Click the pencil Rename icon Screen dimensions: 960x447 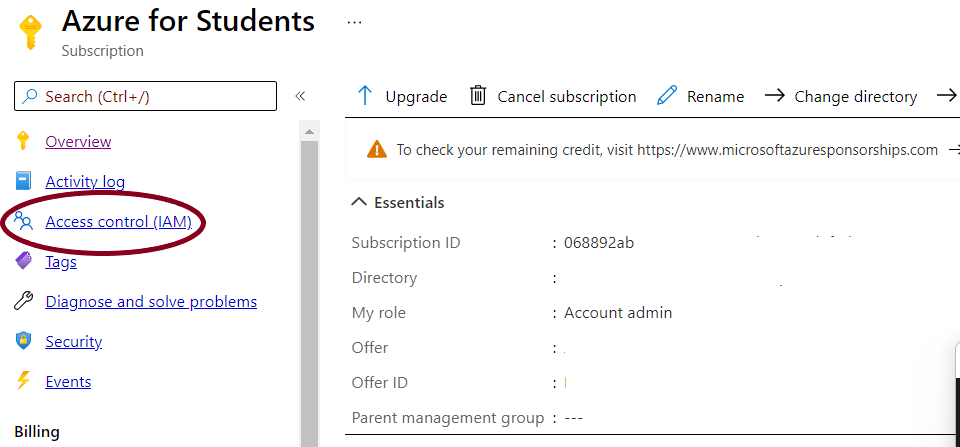coord(667,96)
